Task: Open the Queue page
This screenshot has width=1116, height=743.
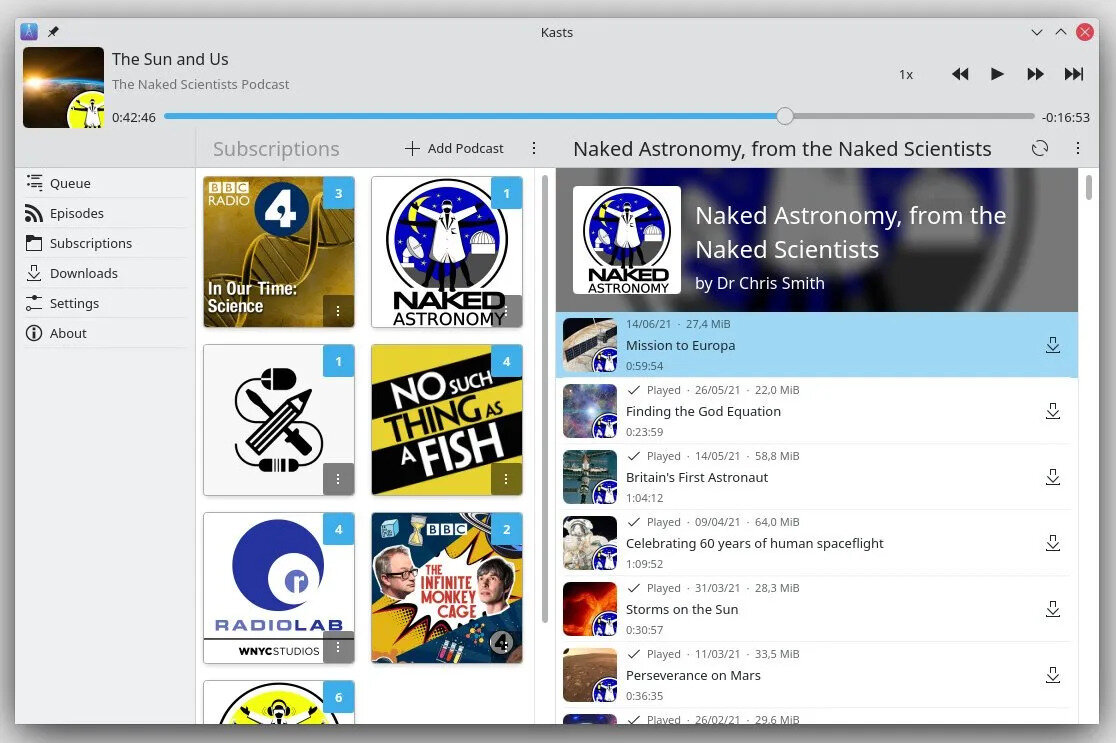Action: click(105, 183)
